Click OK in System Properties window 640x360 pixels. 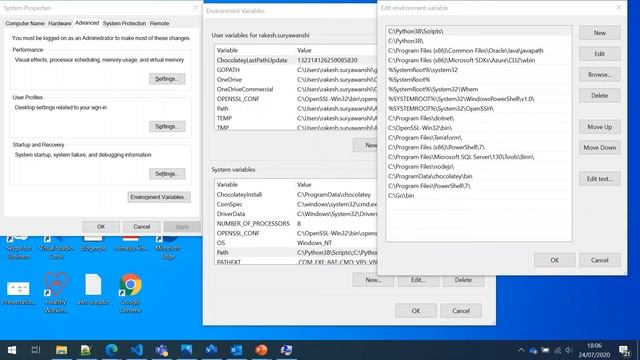(101, 227)
